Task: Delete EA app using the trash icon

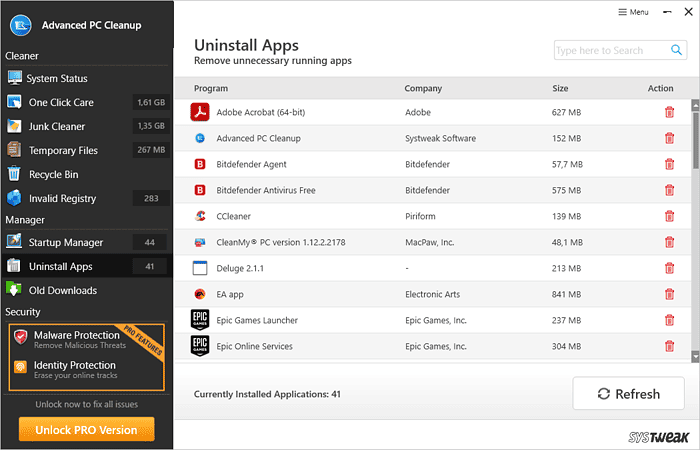Action: (669, 294)
